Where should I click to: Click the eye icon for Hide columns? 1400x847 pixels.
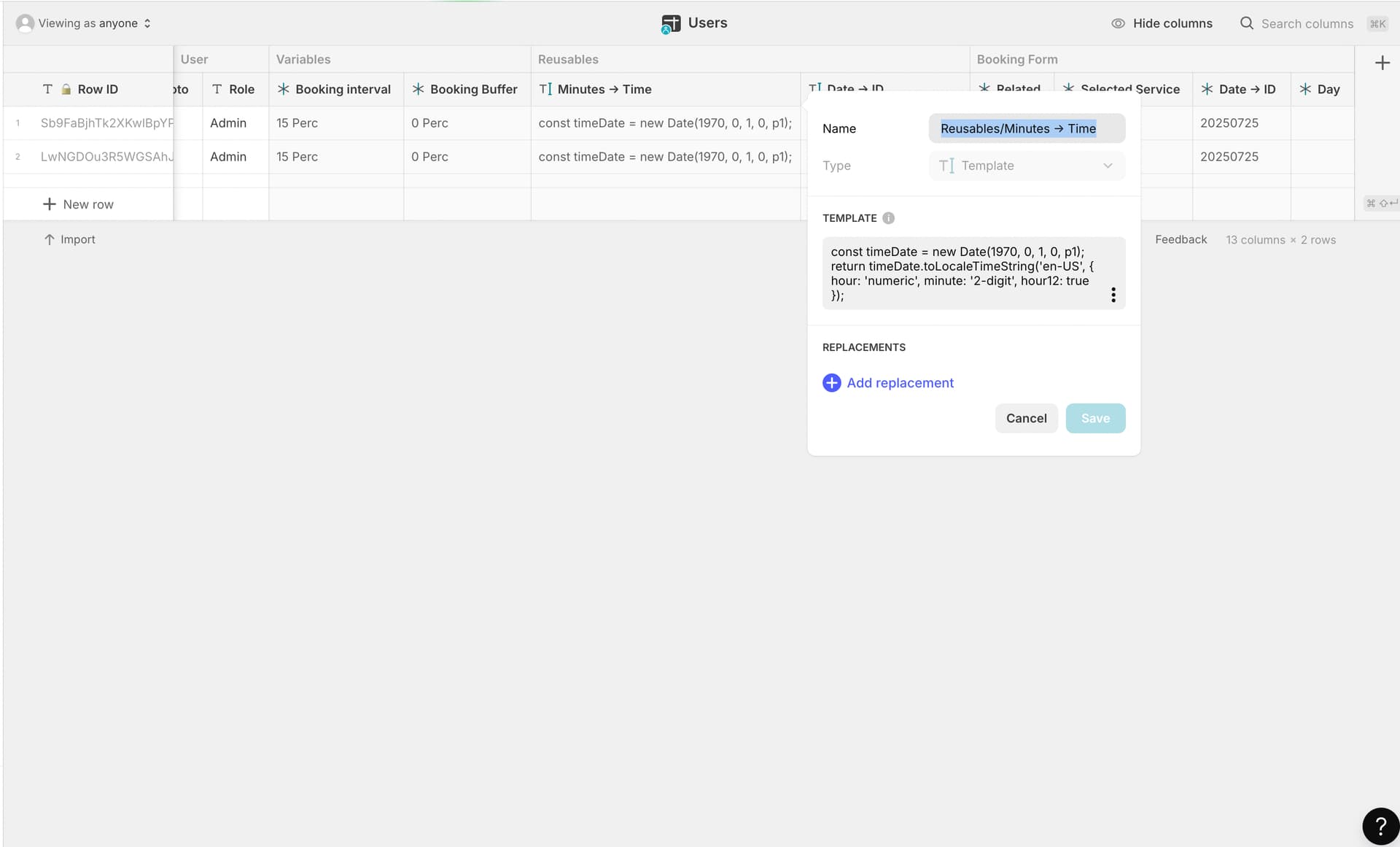pyautogui.click(x=1118, y=23)
